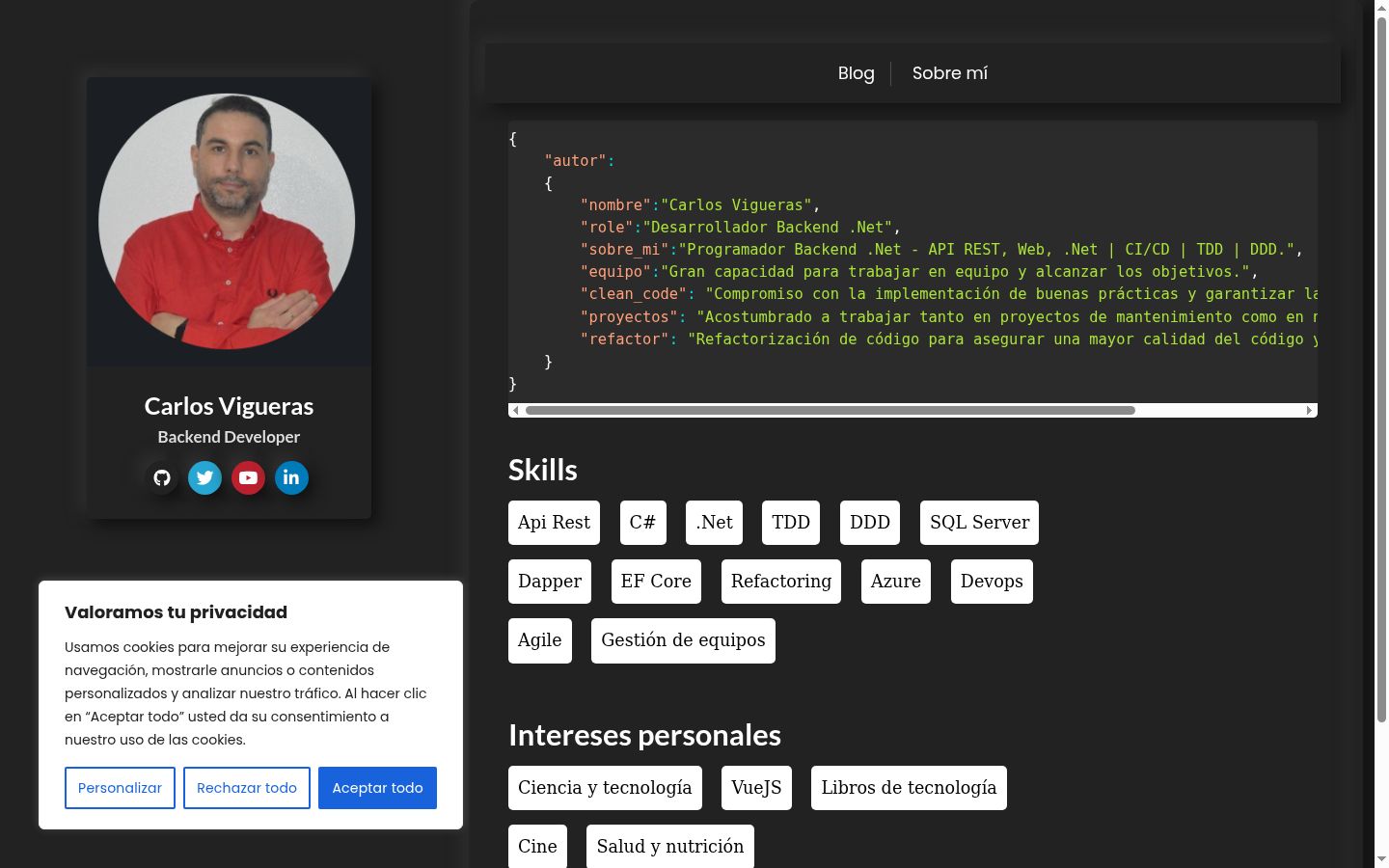Select the Devops skill tag

[x=992, y=582]
